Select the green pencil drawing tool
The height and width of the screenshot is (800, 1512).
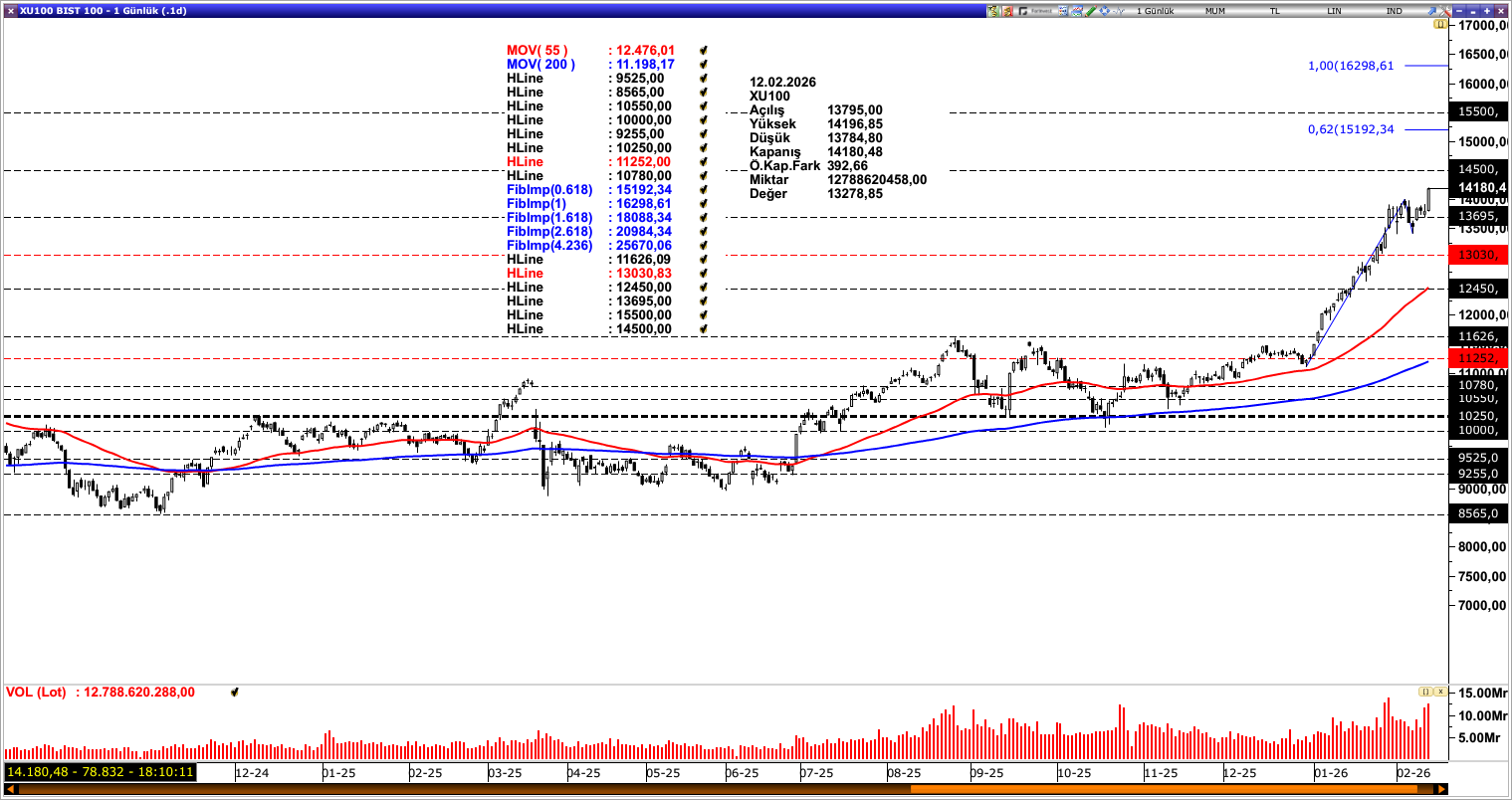(x=1091, y=11)
